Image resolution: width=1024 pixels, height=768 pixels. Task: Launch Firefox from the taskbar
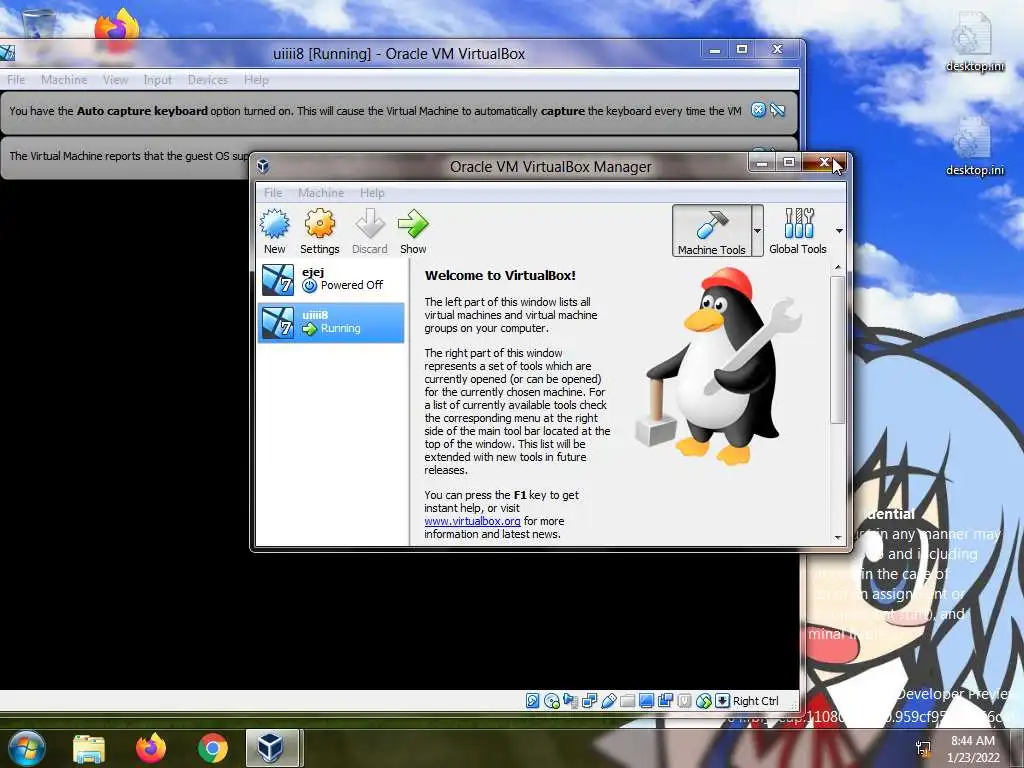click(151, 748)
